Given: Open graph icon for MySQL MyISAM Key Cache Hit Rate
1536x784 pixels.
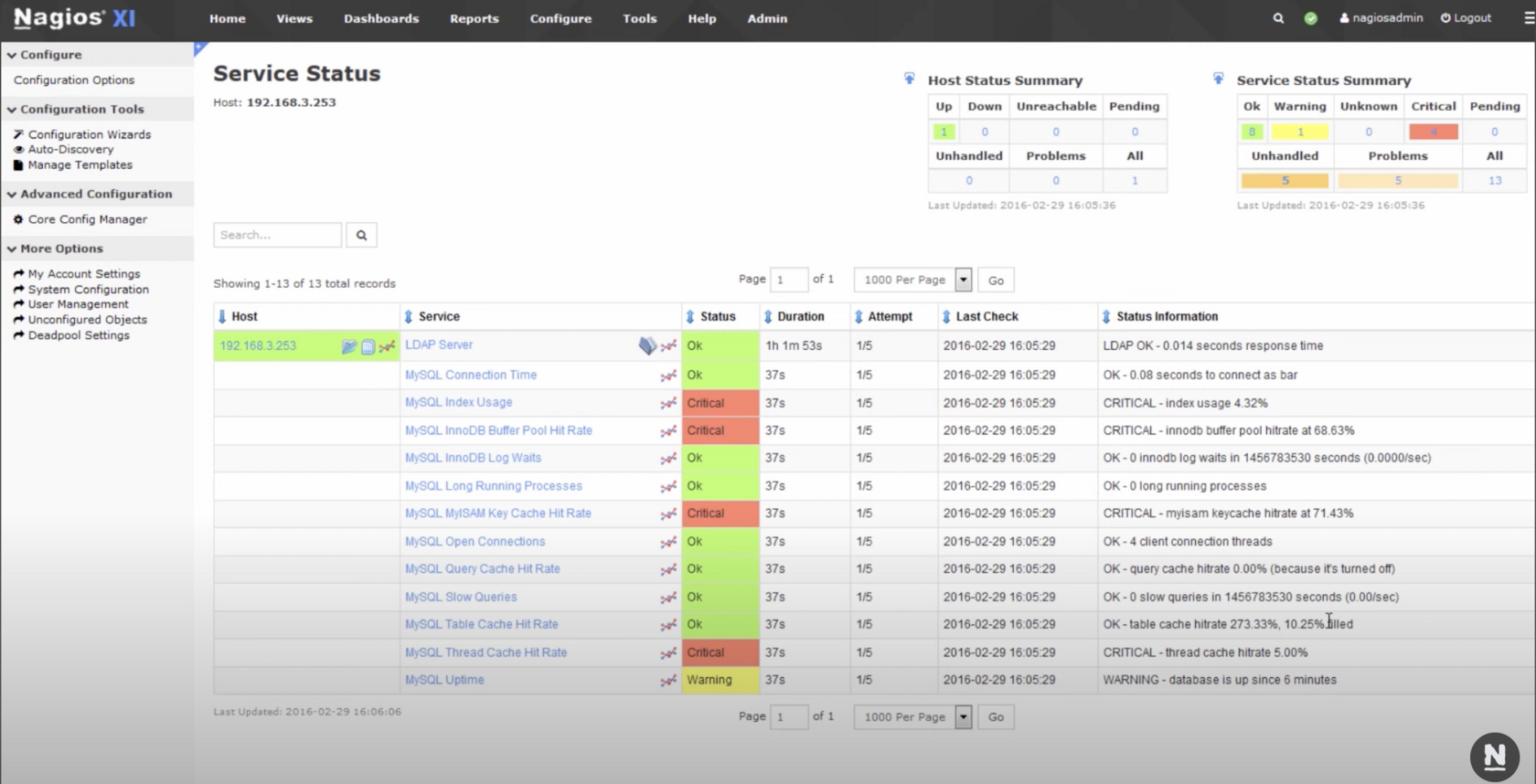Looking at the screenshot, I should tap(668, 514).
